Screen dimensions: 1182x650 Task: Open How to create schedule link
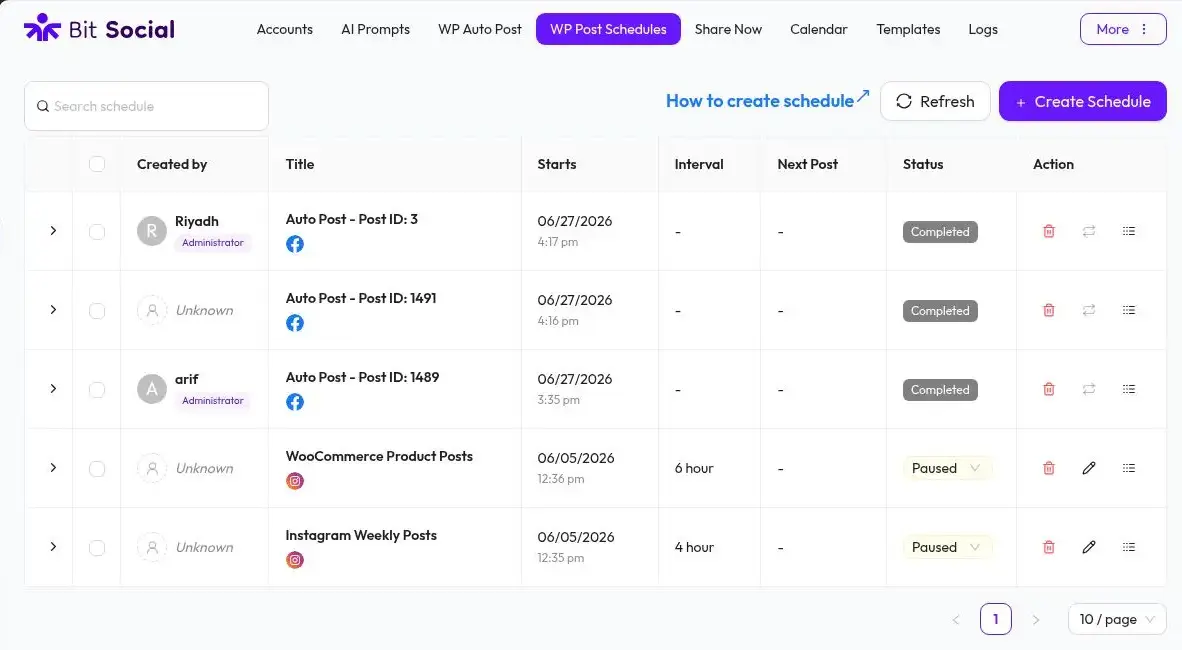(x=767, y=100)
